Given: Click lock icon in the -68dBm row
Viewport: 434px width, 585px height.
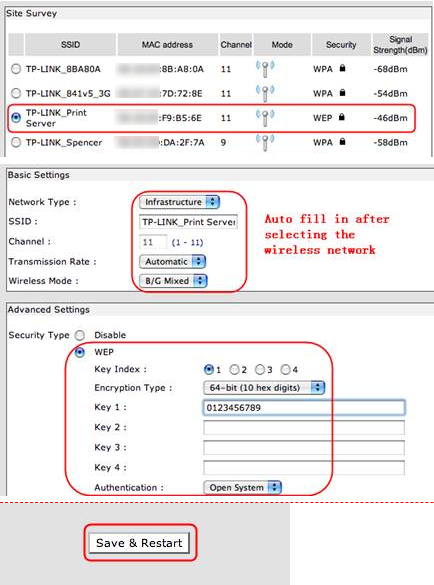Looking at the screenshot, I should point(342,68).
